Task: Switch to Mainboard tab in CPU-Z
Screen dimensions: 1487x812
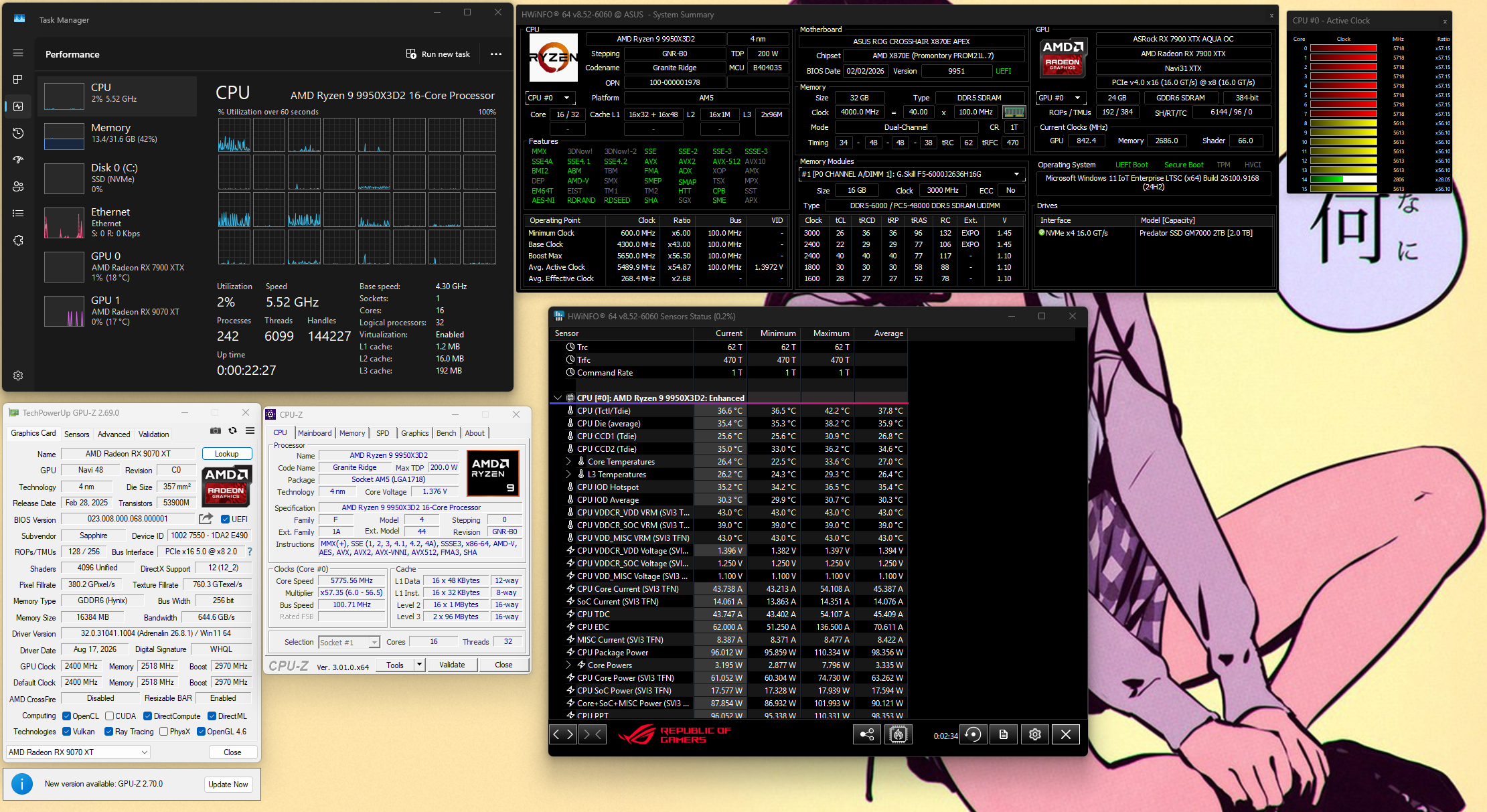Action: point(315,433)
